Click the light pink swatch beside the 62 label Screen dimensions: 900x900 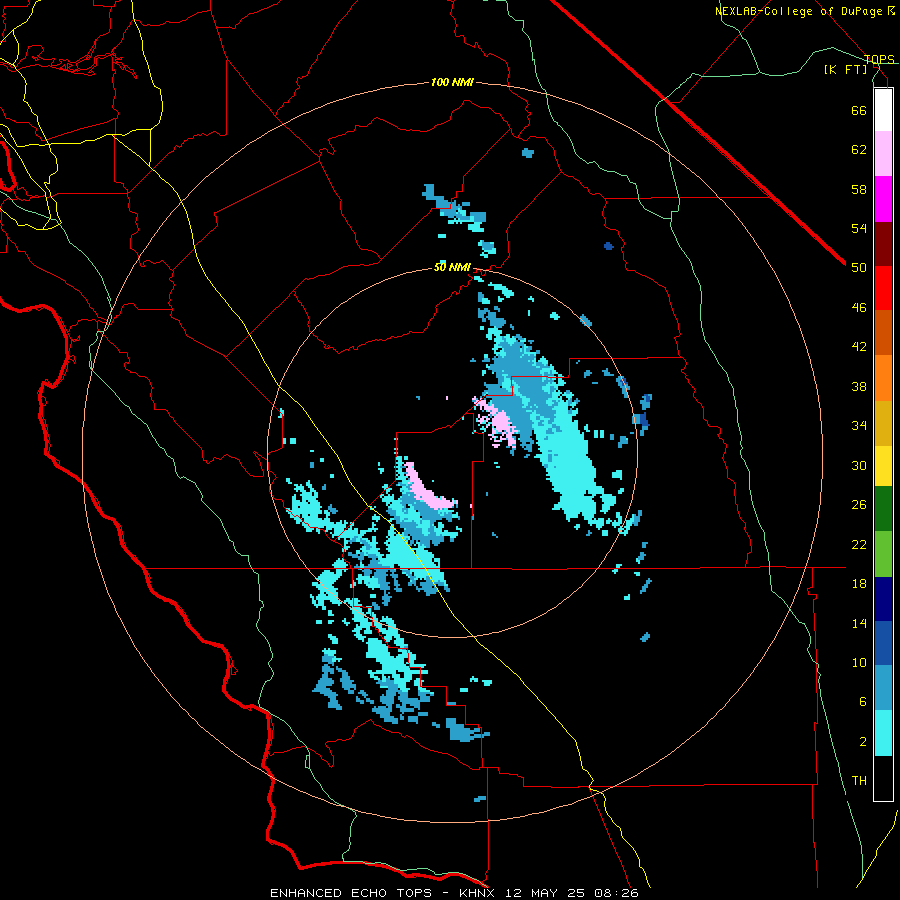click(x=883, y=154)
